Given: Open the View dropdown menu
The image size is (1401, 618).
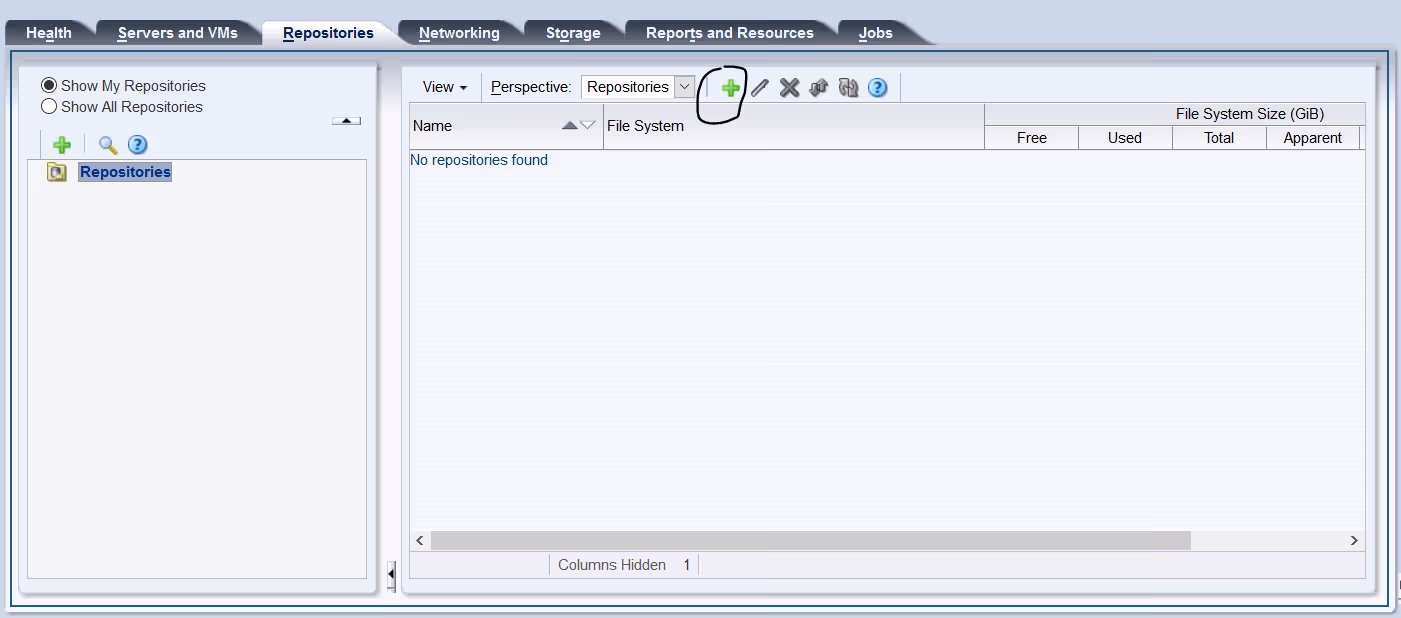Looking at the screenshot, I should [445, 87].
